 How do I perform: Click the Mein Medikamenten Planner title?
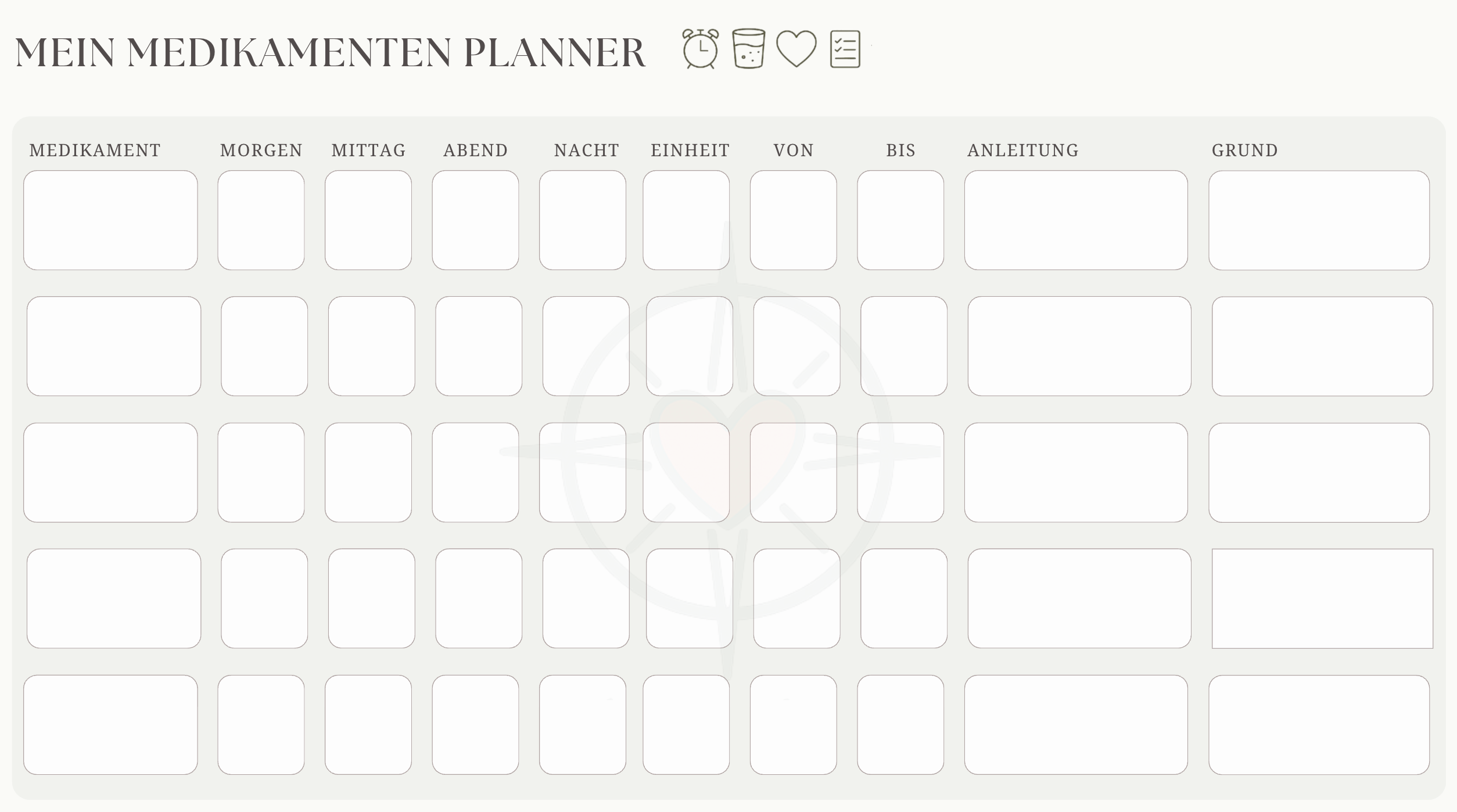(x=330, y=52)
